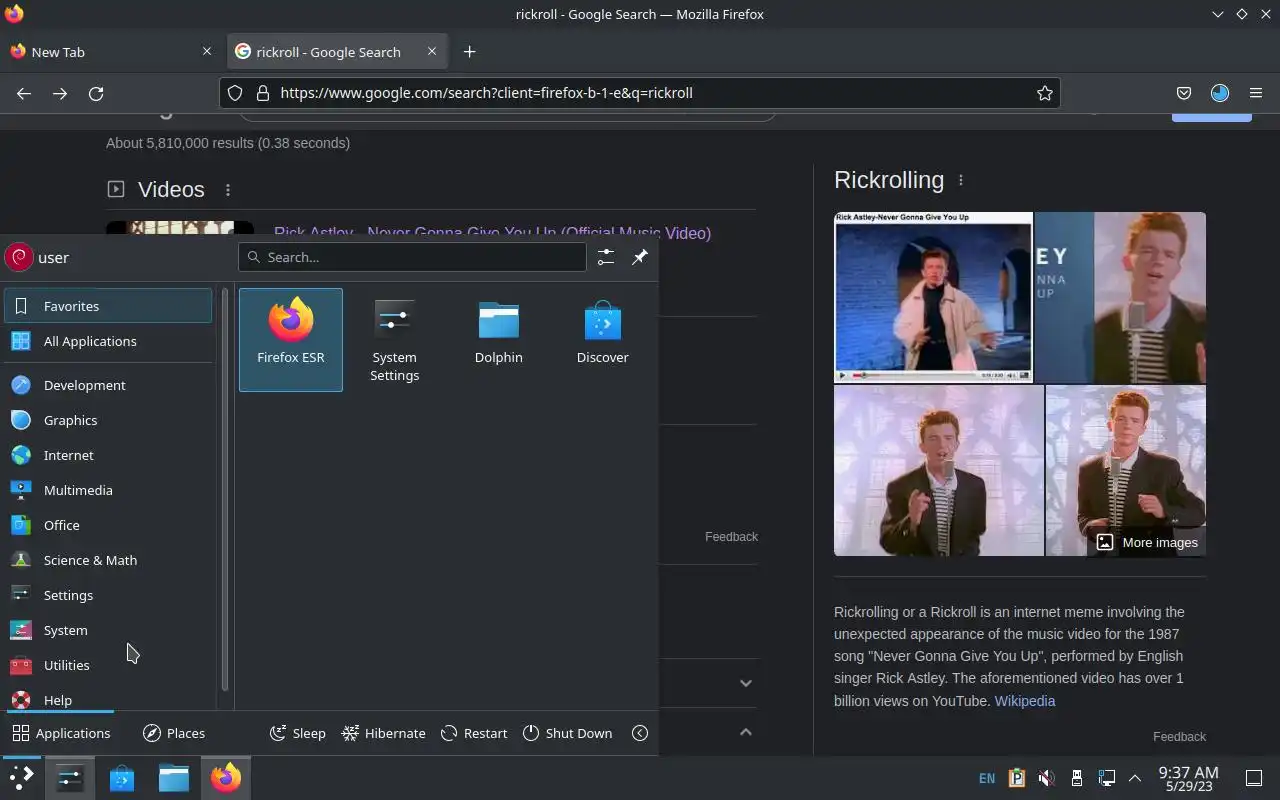
Task: Select the rickroll - Google Search tab
Action: pos(336,52)
